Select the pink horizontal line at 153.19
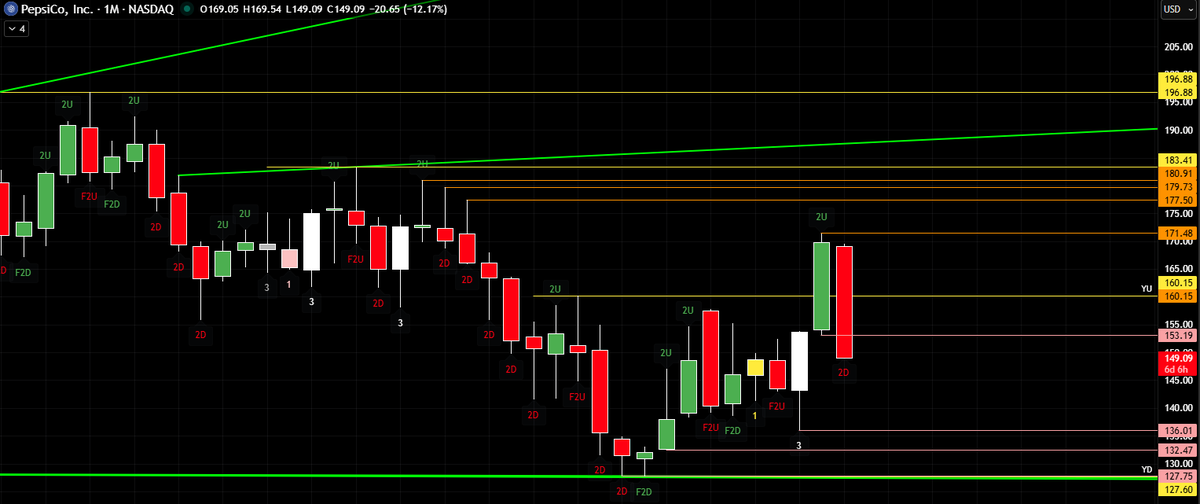Image resolution: width=1200 pixels, height=504 pixels. tap(990, 335)
